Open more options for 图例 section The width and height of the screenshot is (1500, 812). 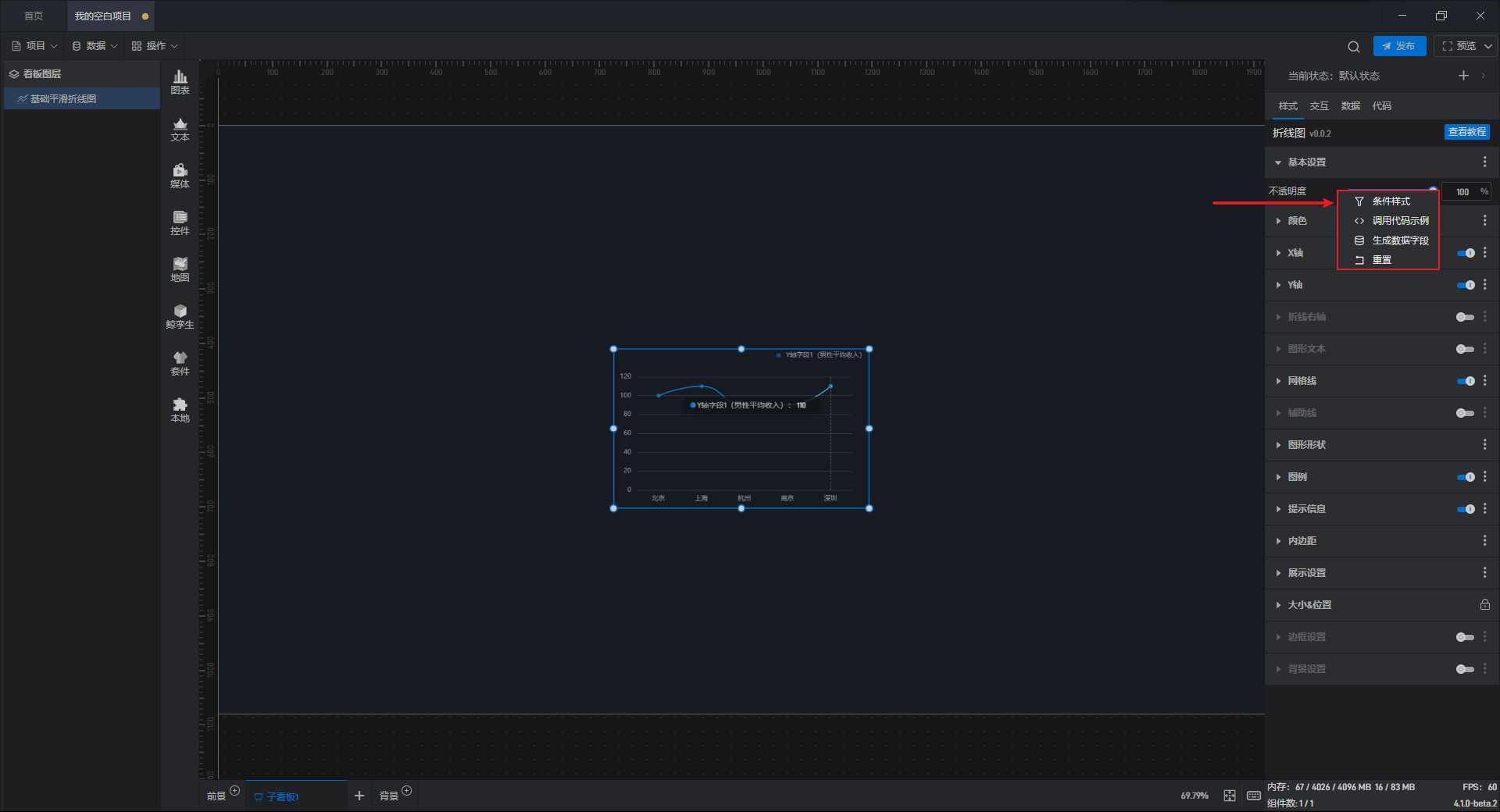tap(1484, 477)
